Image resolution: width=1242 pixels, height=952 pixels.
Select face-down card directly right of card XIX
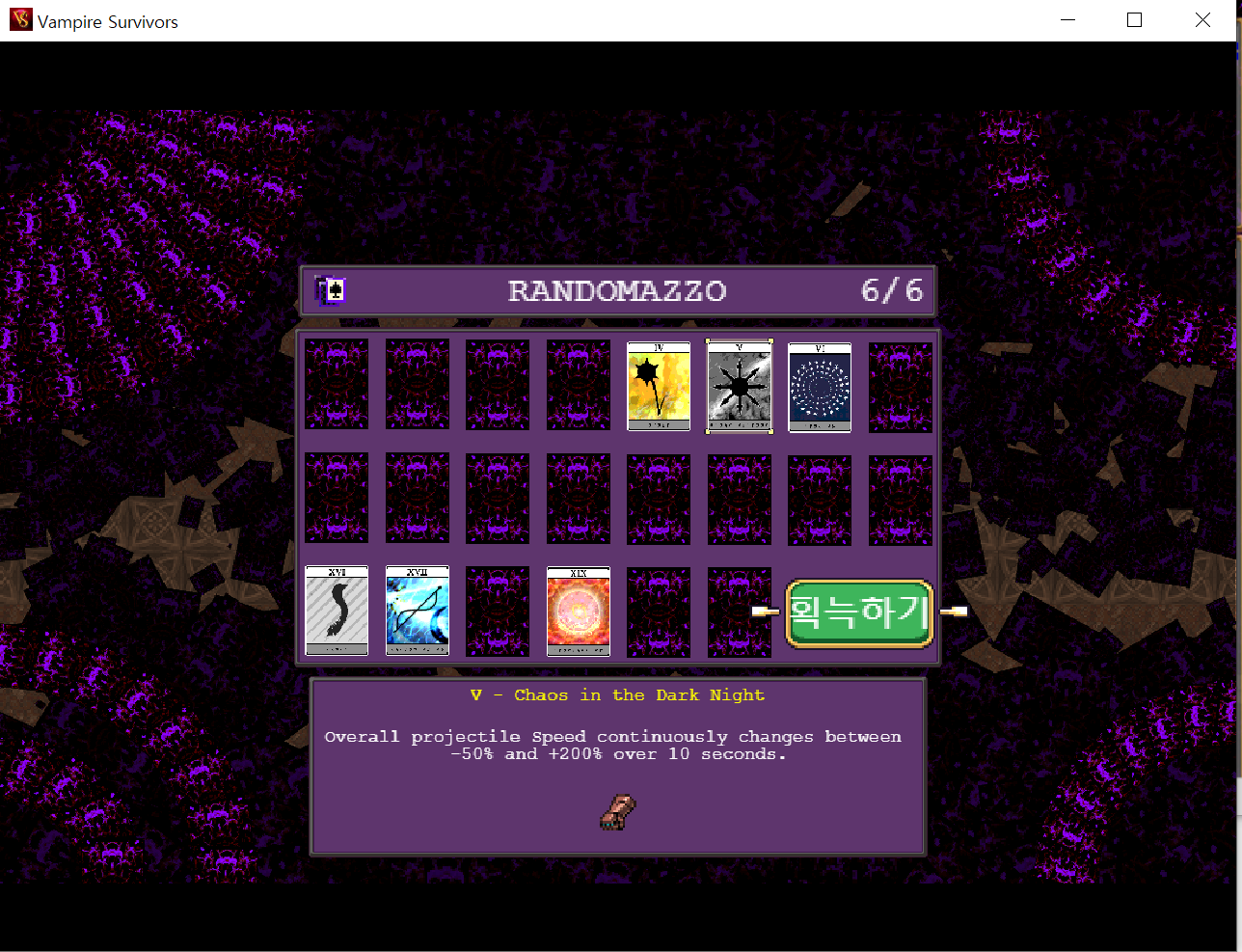pyautogui.click(x=659, y=612)
